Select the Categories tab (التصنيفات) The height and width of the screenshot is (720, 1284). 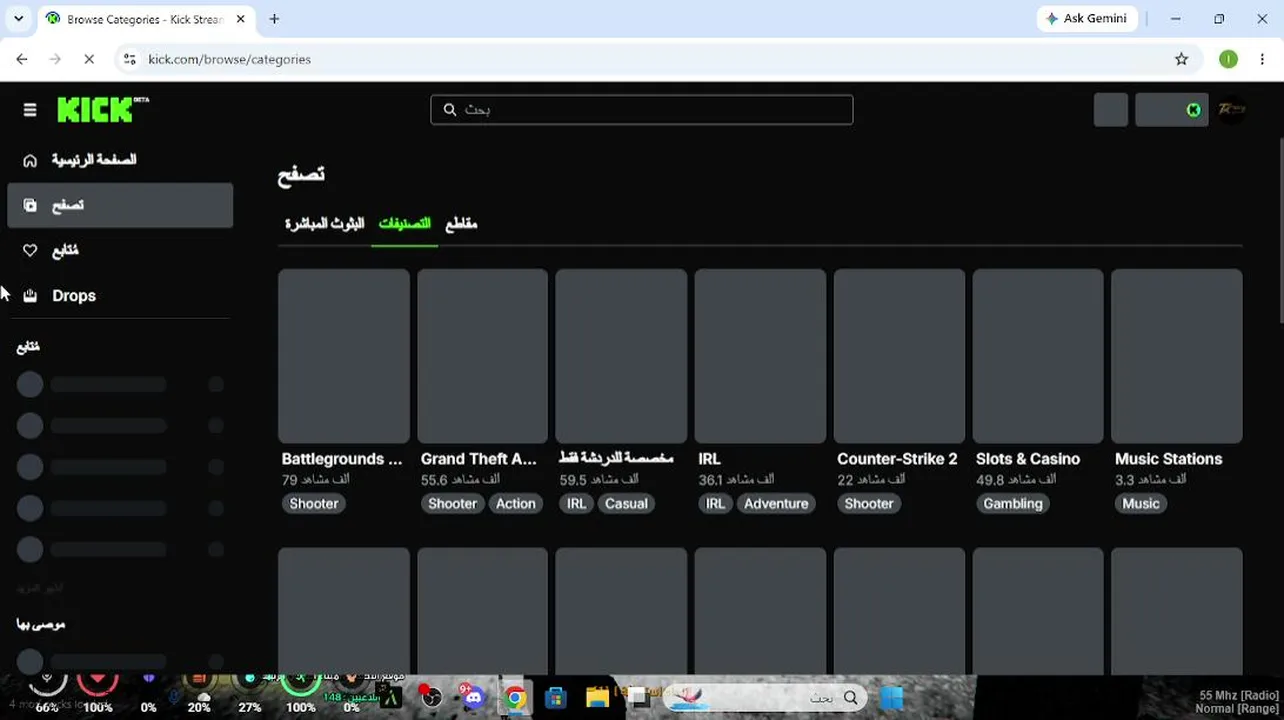[x=405, y=224]
